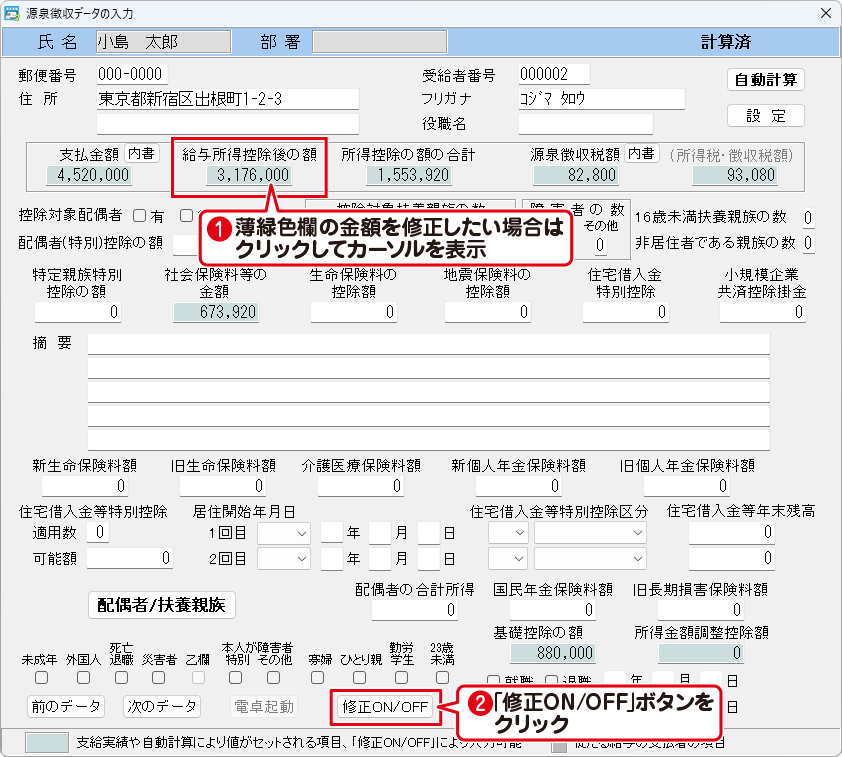Image resolution: width=842 pixels, height=757 pixels.
Task: Click the 給与所得控除後の額 amount field
Action: coord(248,176)
